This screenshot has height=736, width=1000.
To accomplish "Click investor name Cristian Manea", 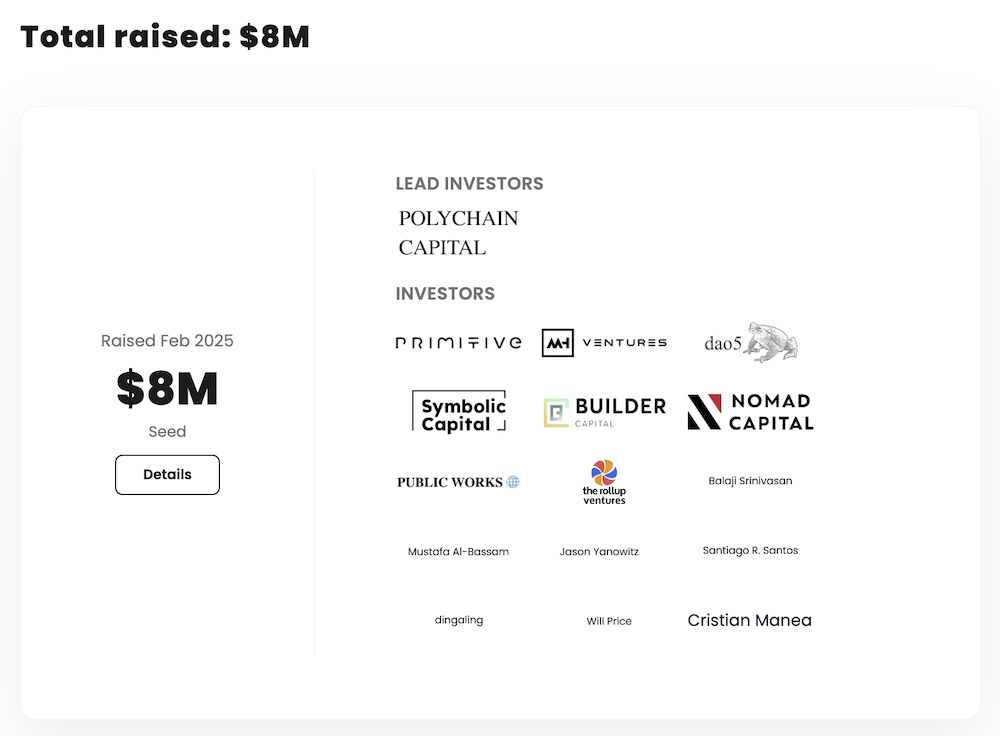I will 750,620.
